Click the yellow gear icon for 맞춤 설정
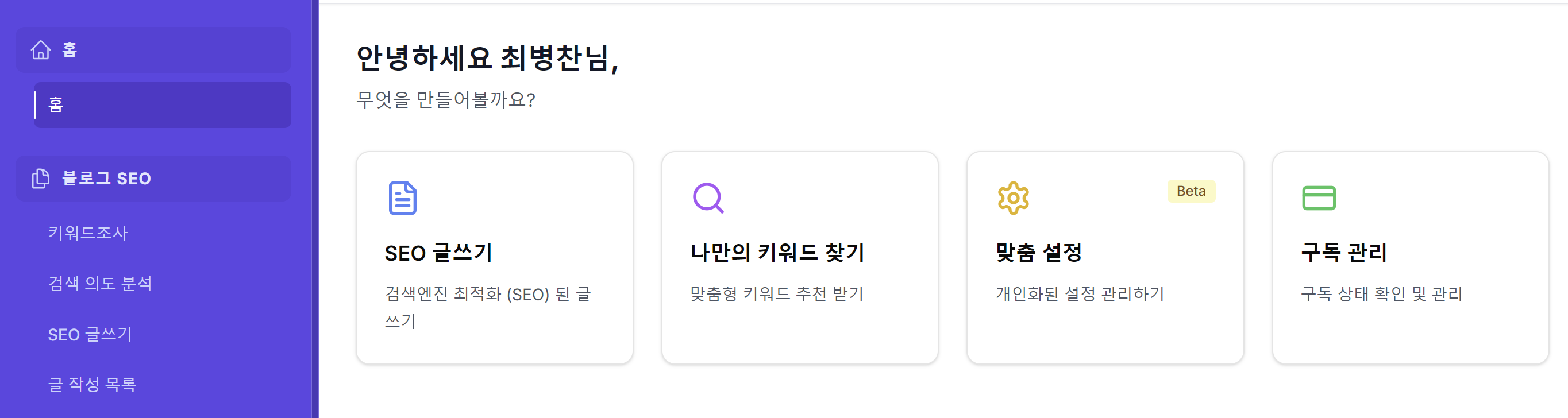1568x418 pixels. pyautogui.click(x=1013, y=198)
